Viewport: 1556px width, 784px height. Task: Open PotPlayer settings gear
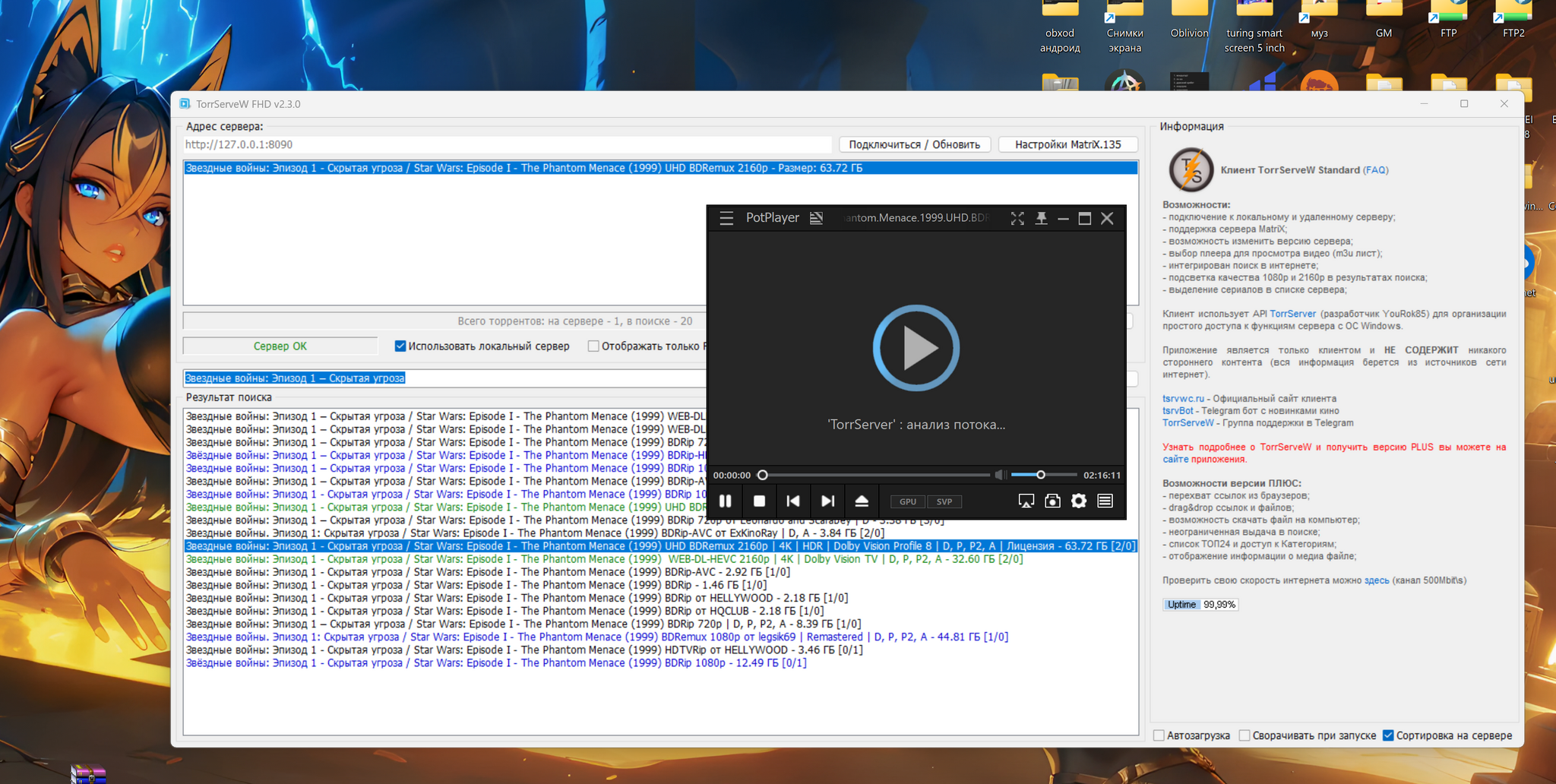[1079, 501]
